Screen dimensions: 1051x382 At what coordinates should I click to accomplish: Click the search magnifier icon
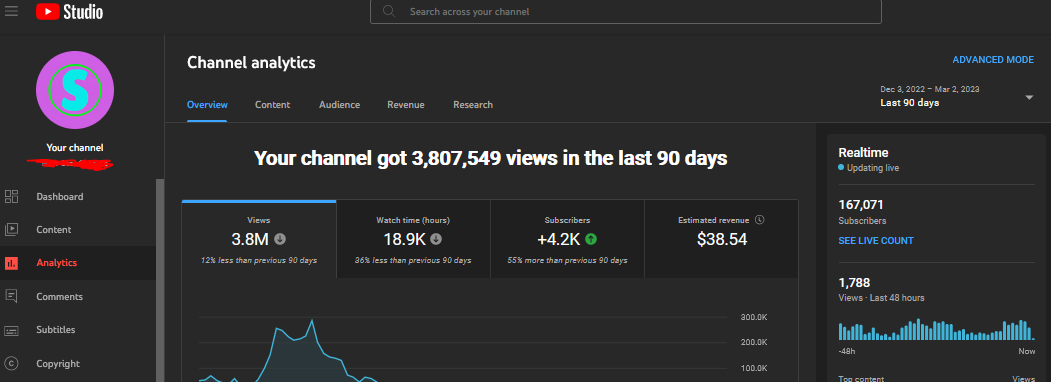coord(389,11)
